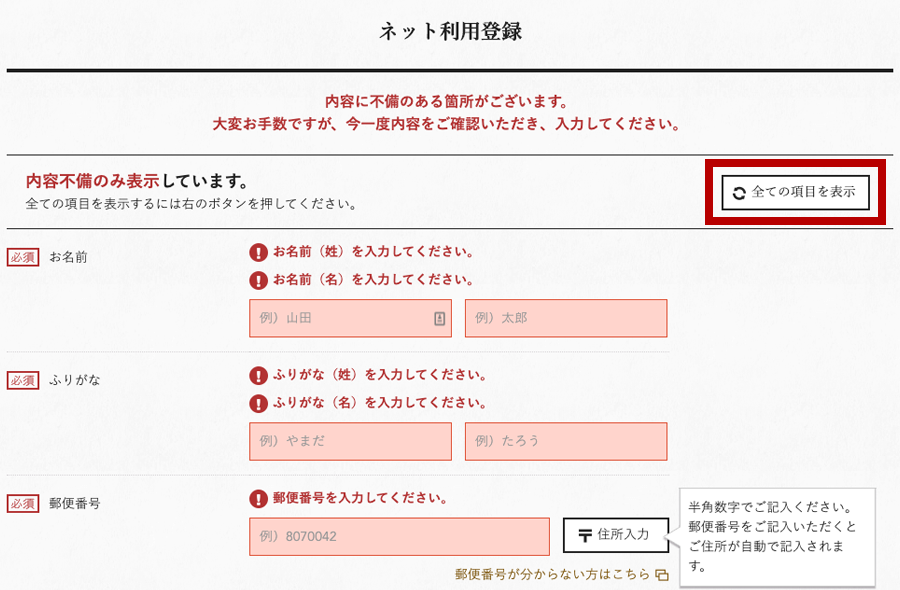Viewport: 900px width, 590px height.
Task: Click the 住所入力 button
Action: click(616, 535)
